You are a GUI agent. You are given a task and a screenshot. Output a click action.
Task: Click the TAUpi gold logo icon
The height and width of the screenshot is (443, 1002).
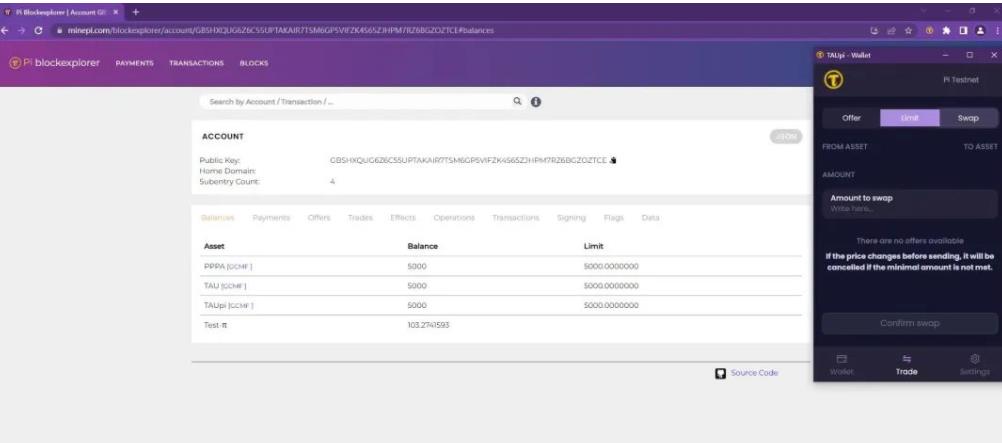click(x=832, y=81)
